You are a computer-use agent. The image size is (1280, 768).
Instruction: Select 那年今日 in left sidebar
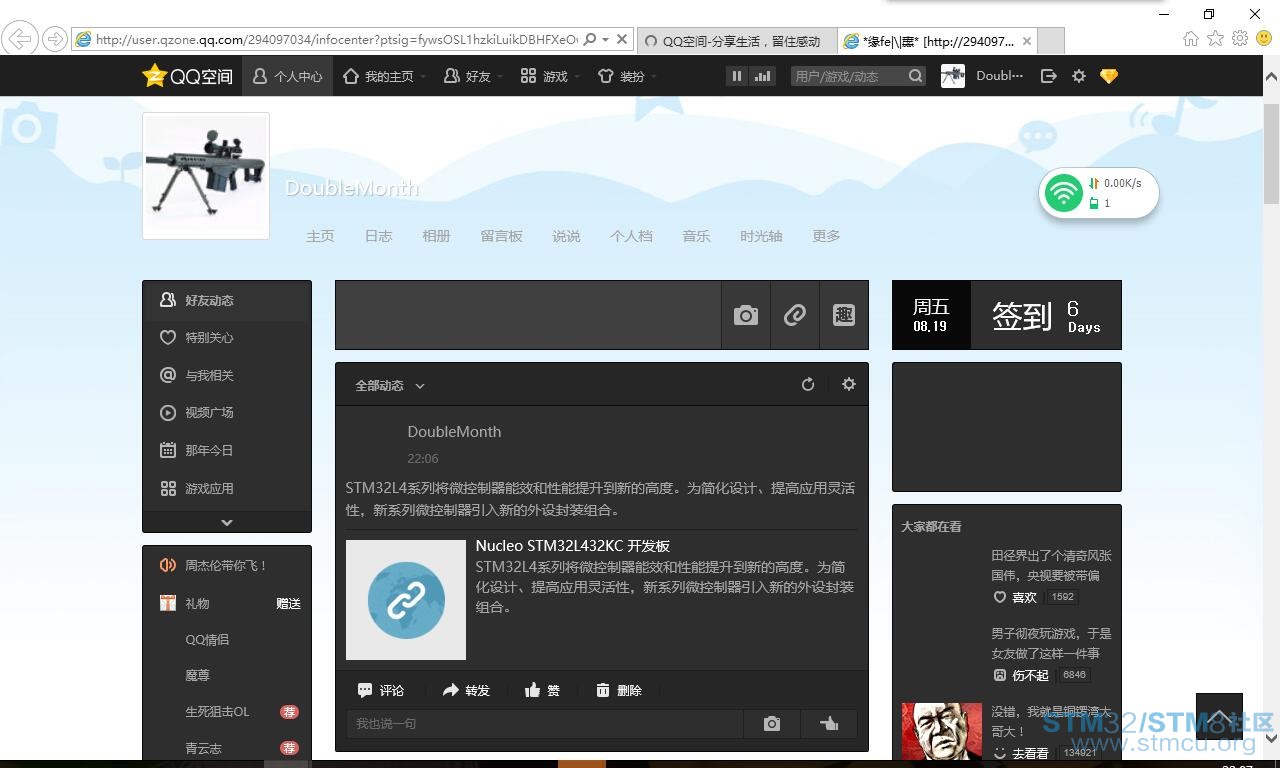tap(227, 450)
